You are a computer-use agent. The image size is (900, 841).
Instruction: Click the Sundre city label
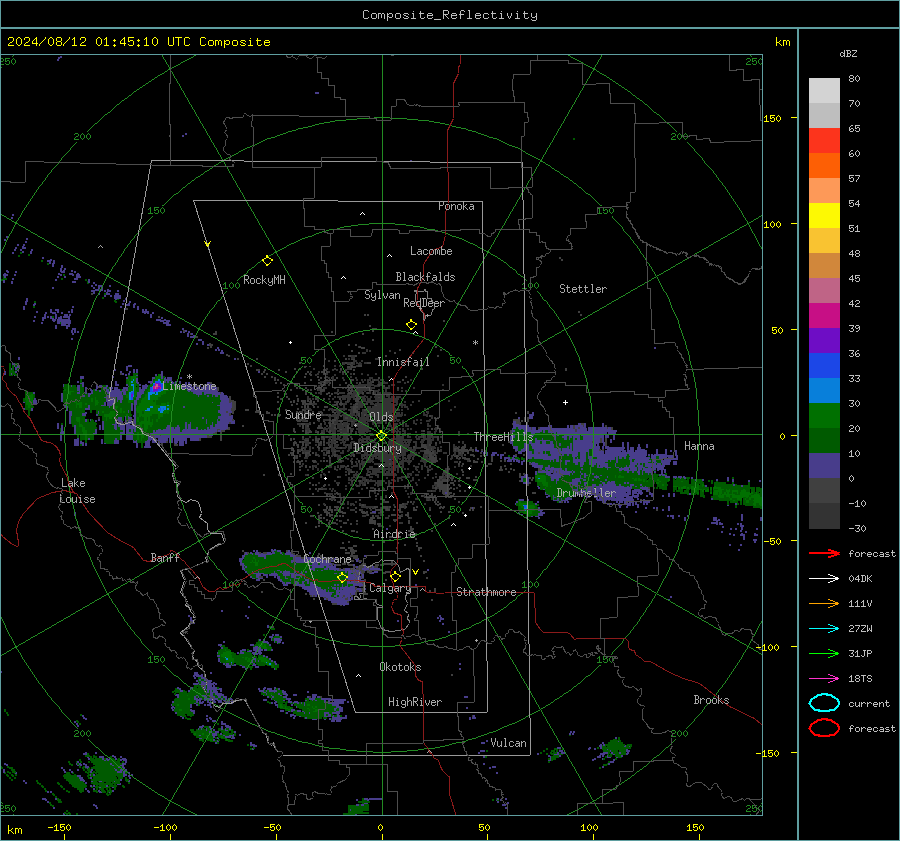303,414
